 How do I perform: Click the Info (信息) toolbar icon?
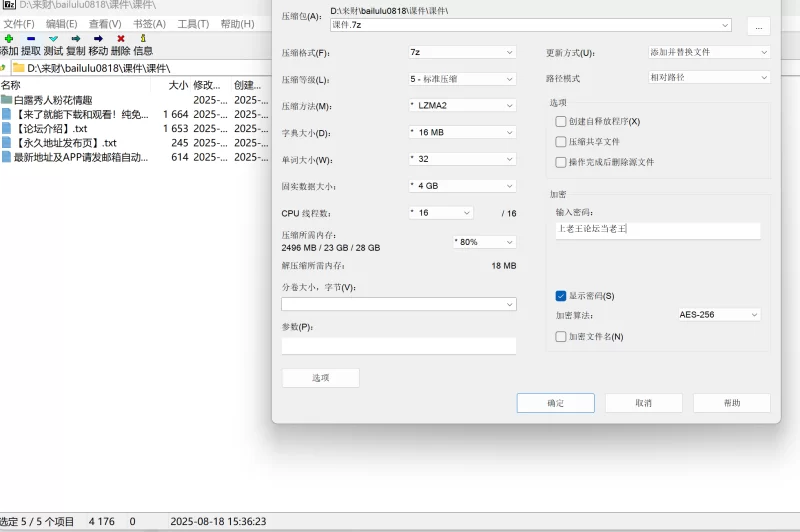point(143,38)
